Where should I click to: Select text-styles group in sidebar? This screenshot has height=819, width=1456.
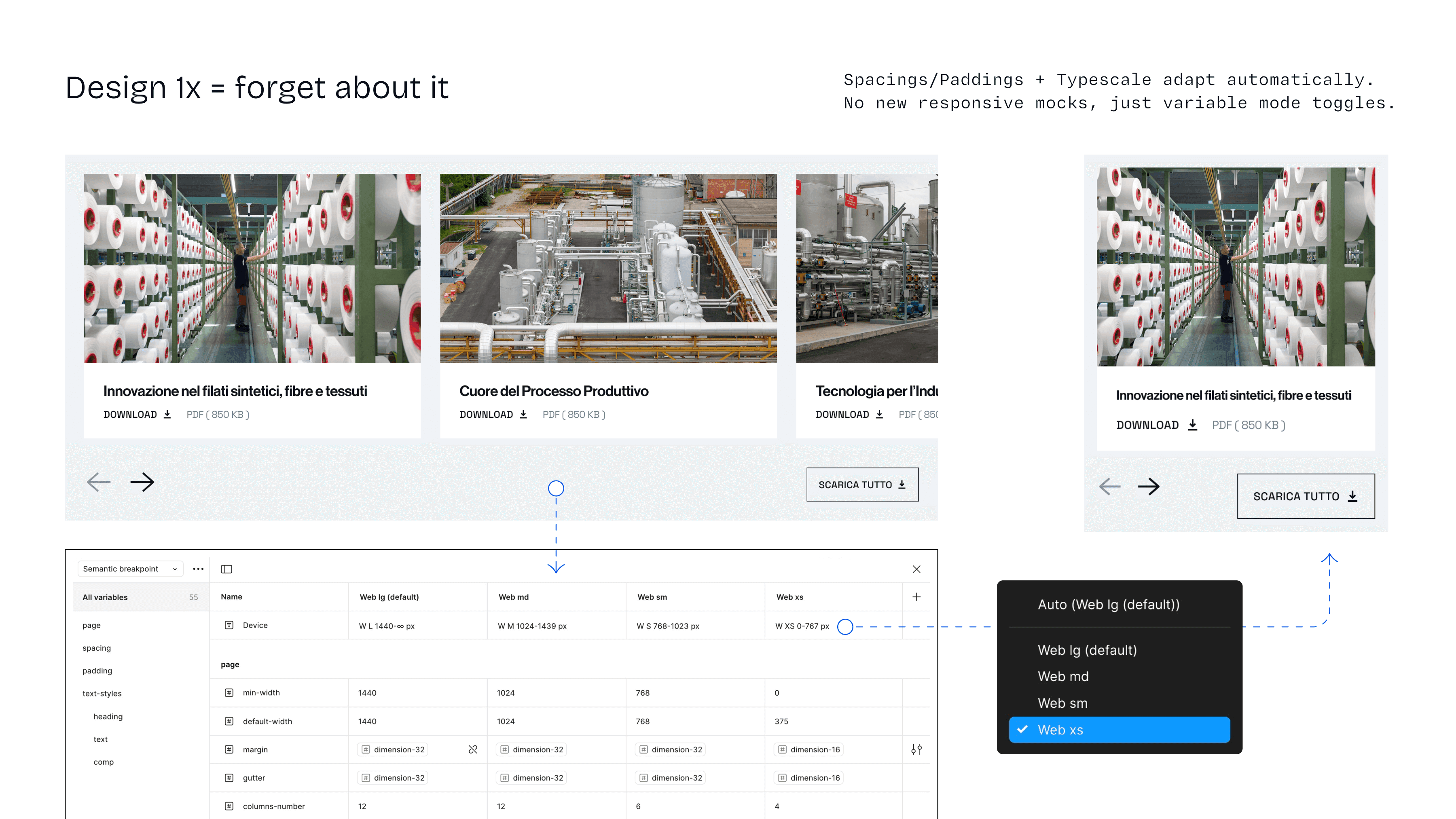click(x=102, y=694)
